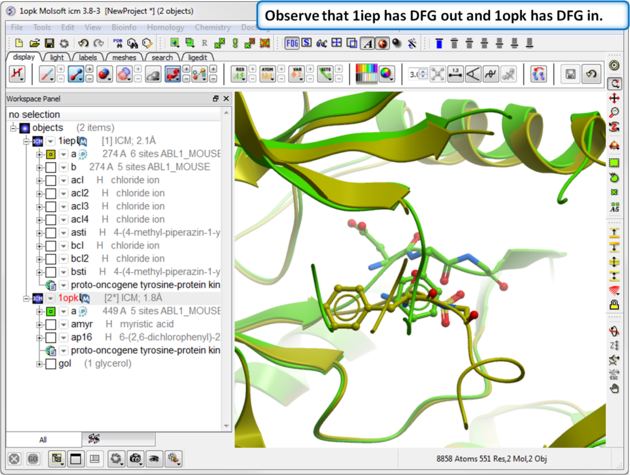Expand the asti ligand tree entry
Image resolution: width=630 pixels, height=475 pixels.
click(x=39, y=232)
